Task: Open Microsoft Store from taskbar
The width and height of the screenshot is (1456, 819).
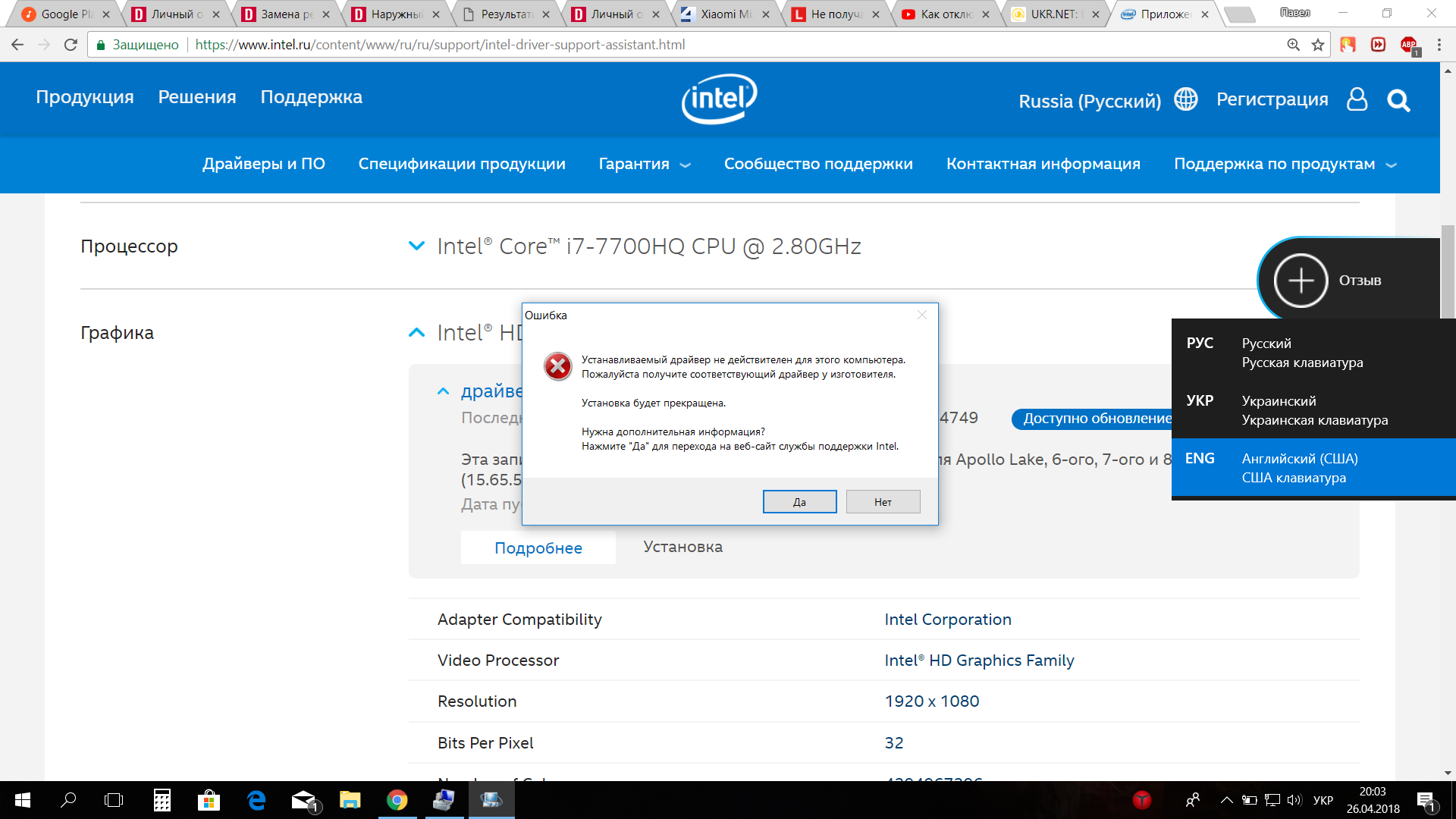Action: tap(209, 800)
